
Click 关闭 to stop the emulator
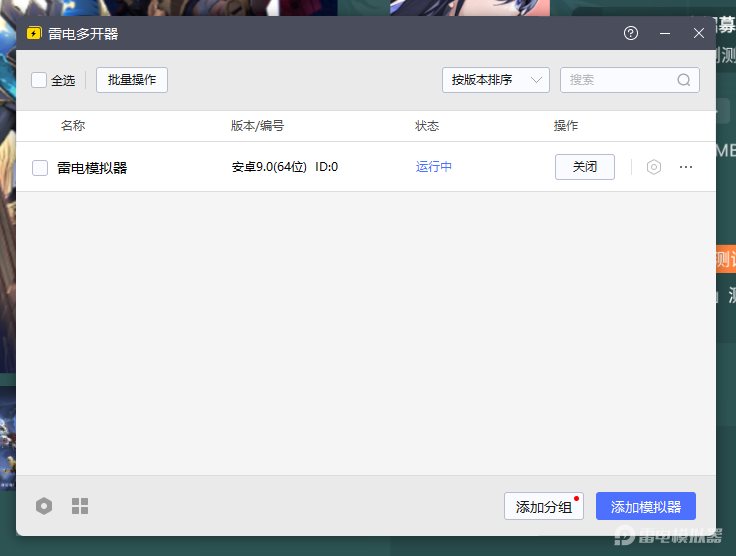[x=585, y=167]
